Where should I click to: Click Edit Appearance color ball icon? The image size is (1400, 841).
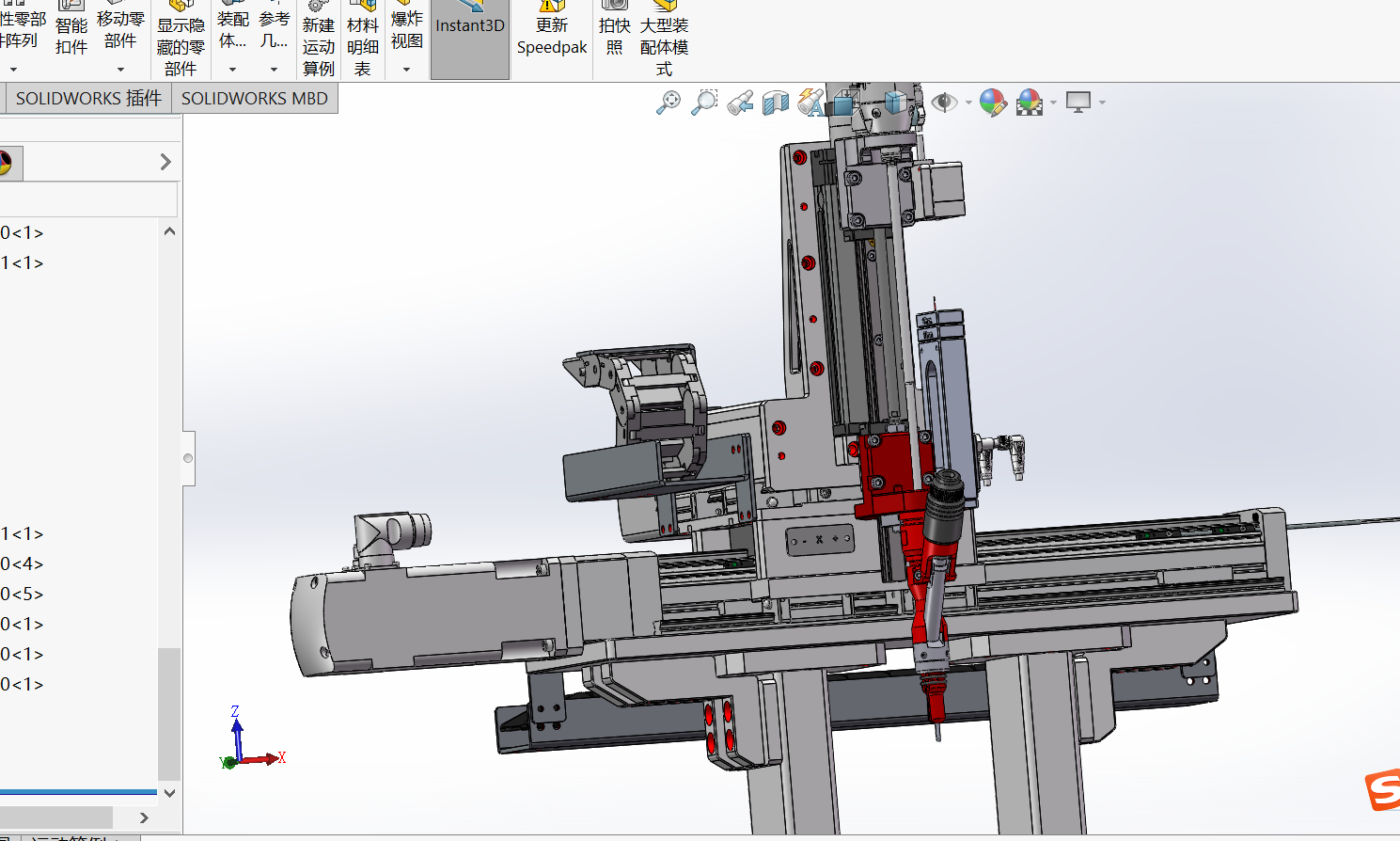993,103
